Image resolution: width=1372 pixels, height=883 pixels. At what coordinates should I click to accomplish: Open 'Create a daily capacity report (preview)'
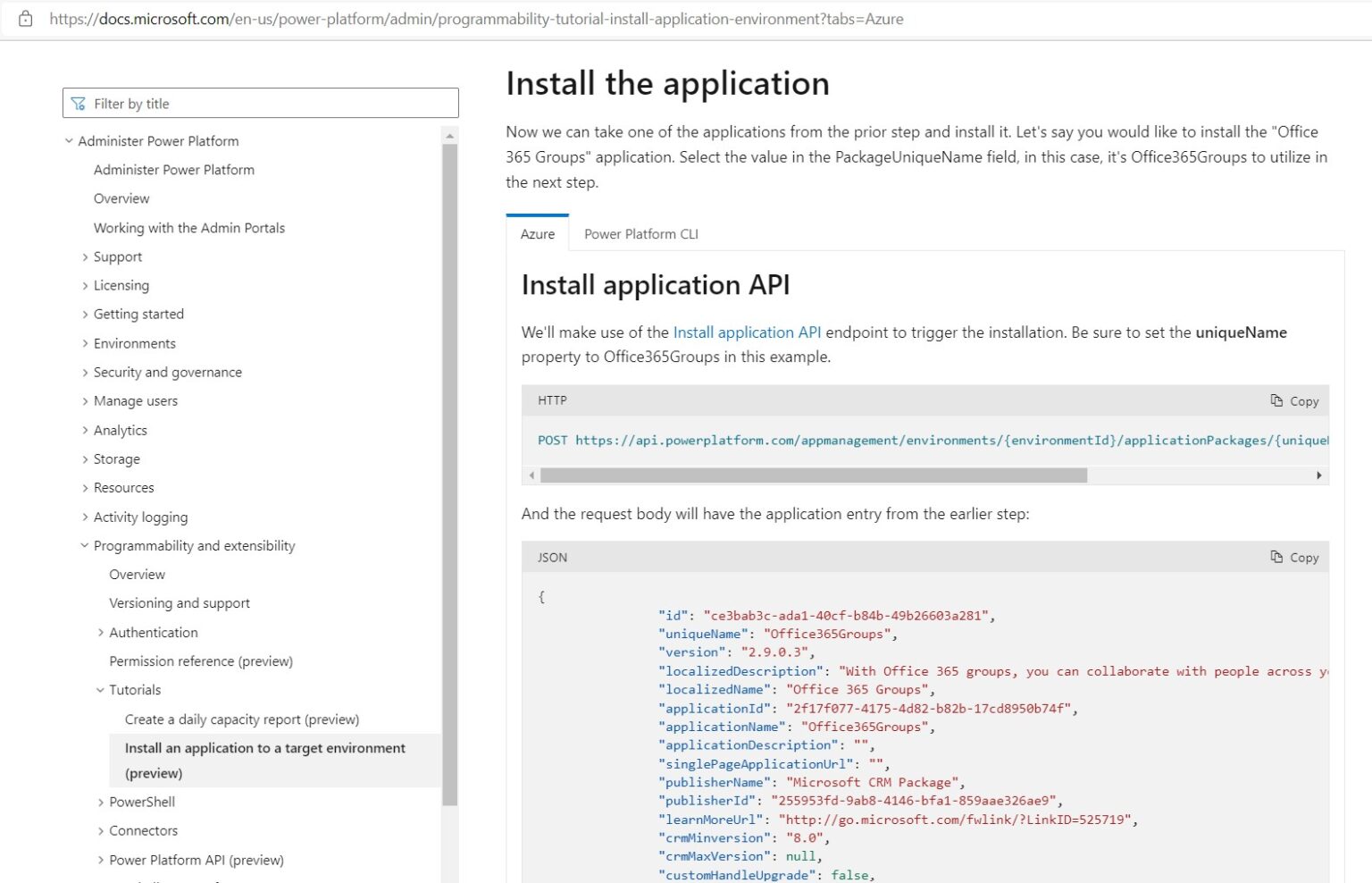pos(242,719)
